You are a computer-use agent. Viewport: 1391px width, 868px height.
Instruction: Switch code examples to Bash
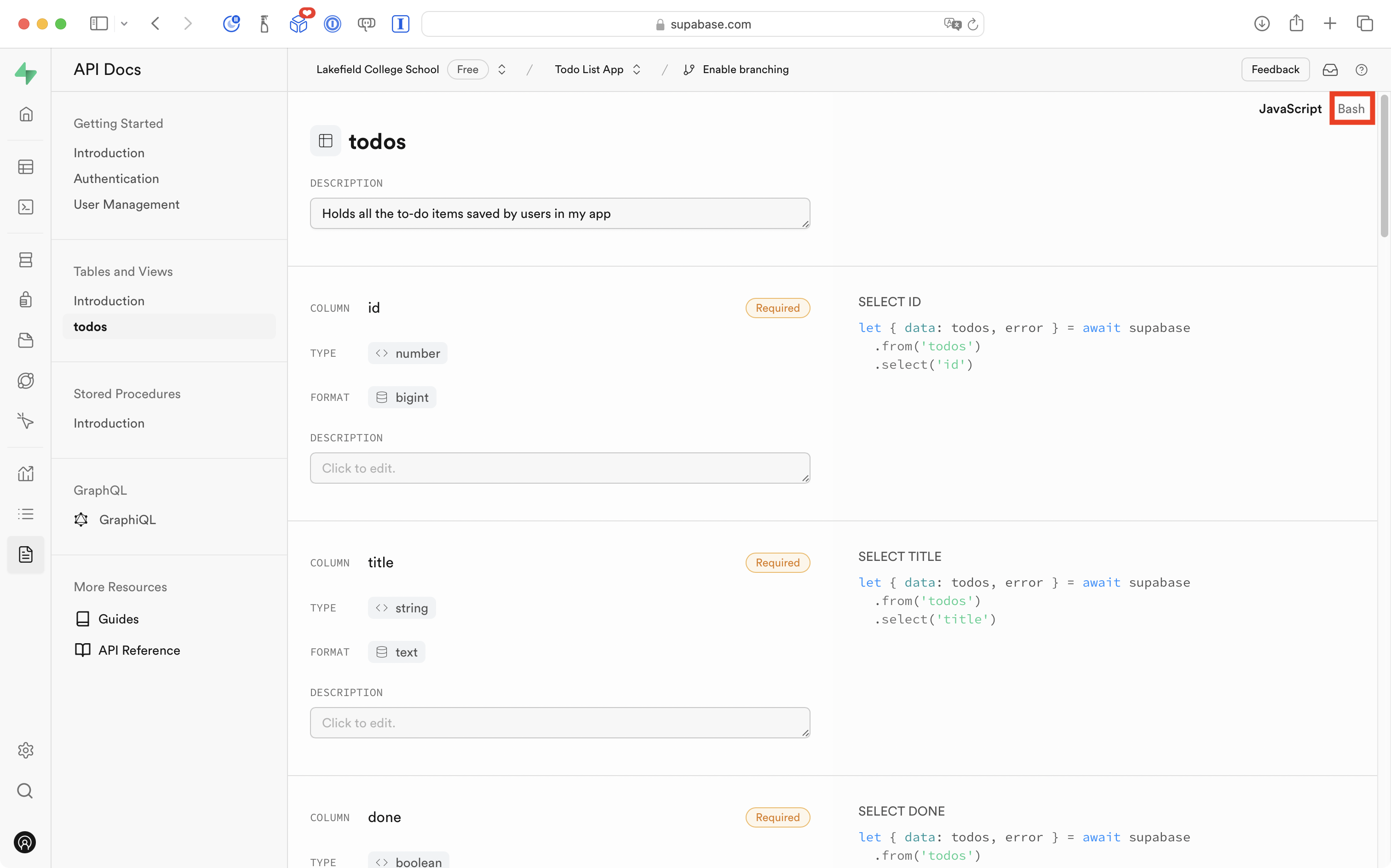click(1351, 109)
